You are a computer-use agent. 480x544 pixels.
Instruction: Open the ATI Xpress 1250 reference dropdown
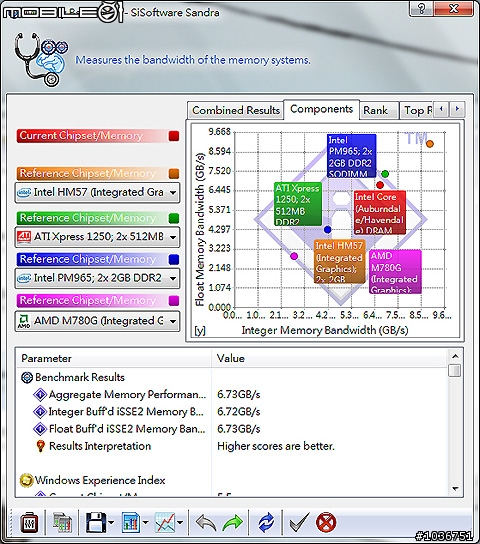point(97,237)
